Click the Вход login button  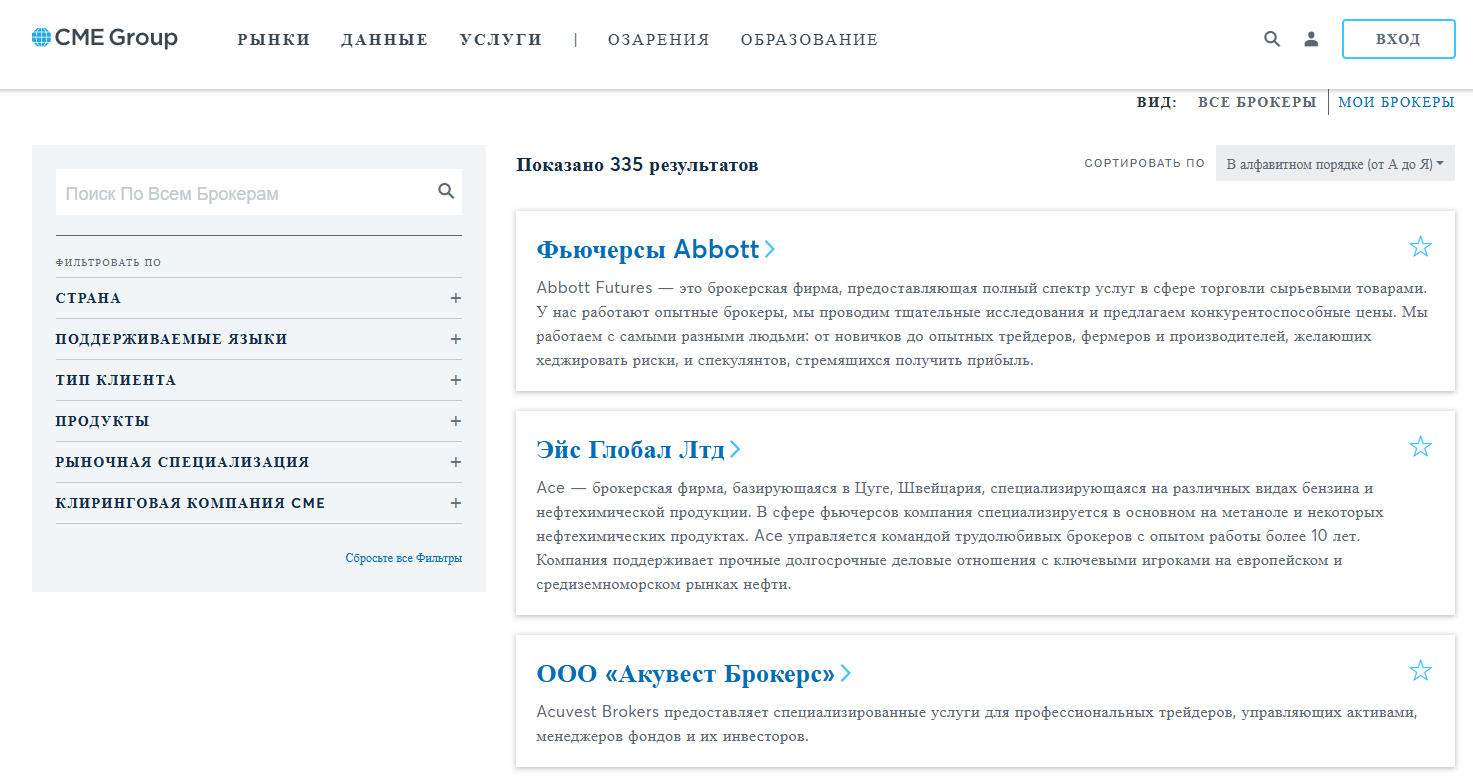(x=1398, y=39)
